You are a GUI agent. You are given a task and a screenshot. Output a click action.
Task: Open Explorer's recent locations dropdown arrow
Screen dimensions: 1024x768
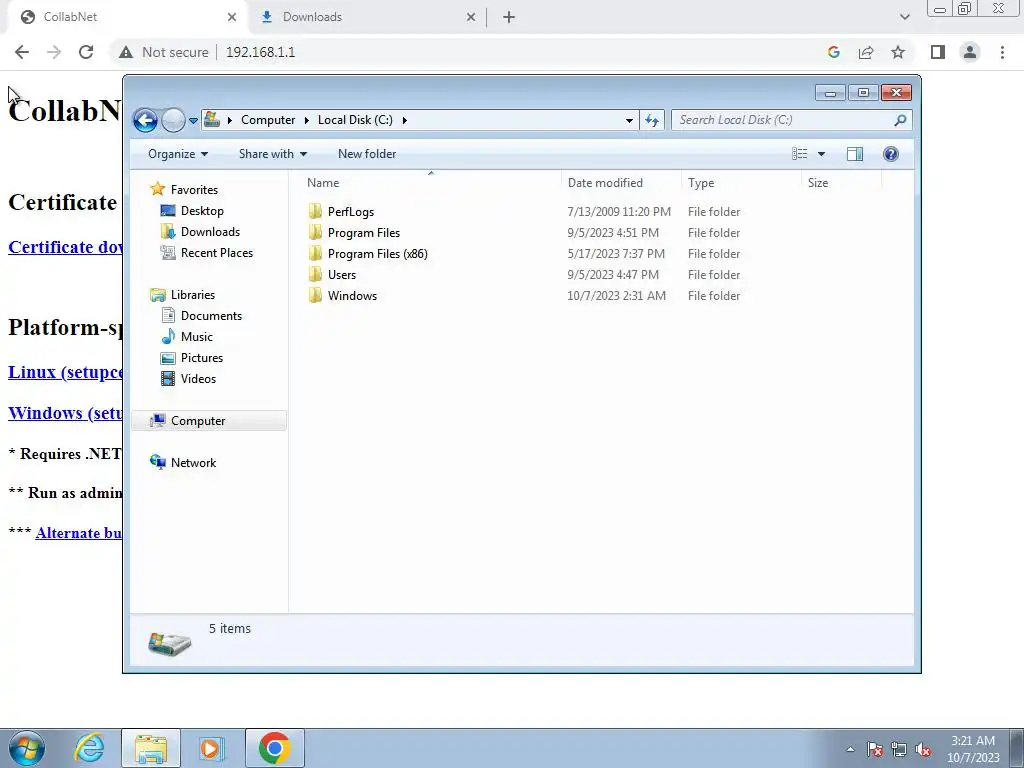(193, 121)
